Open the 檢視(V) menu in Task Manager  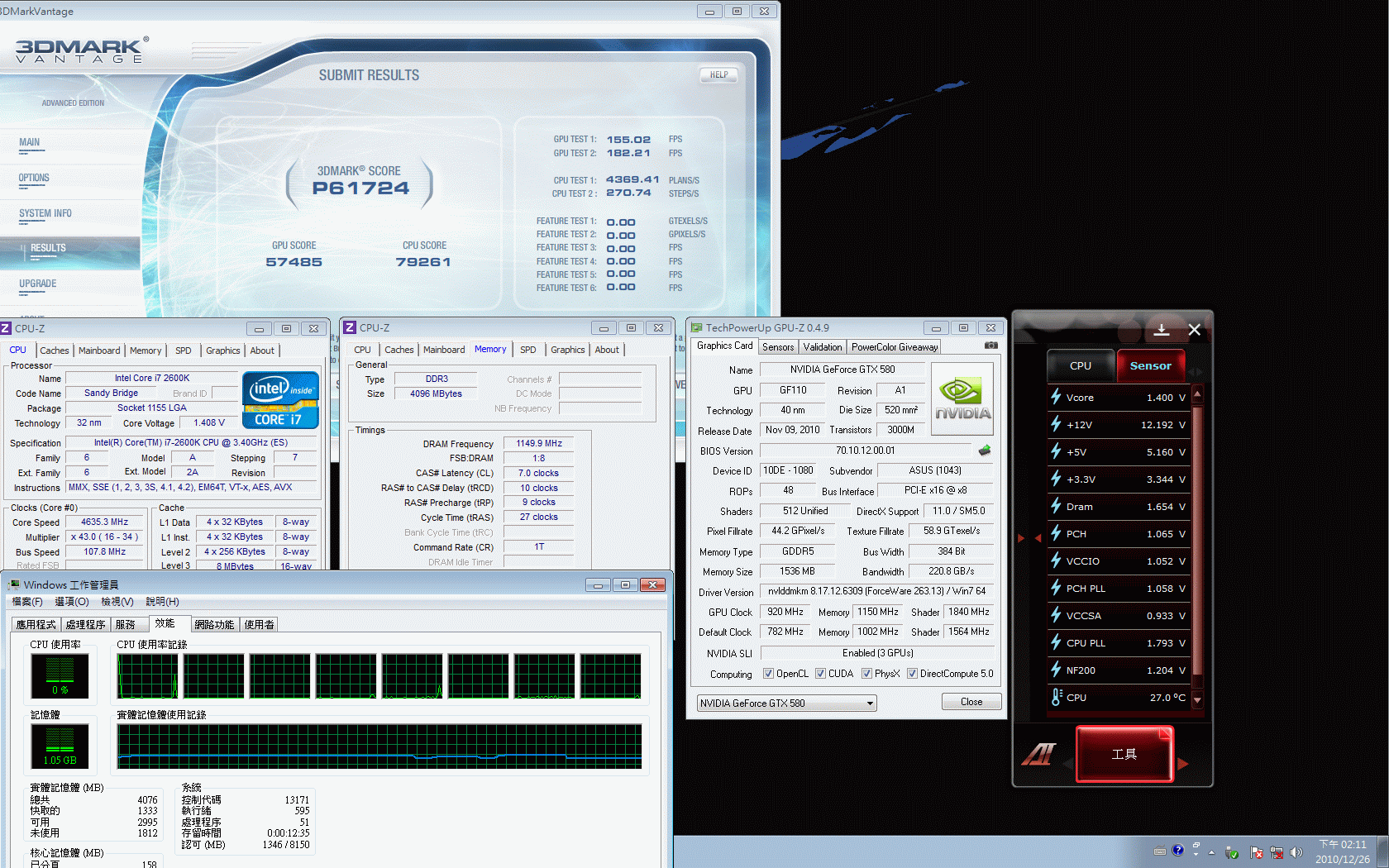click(x=117, y=602)
